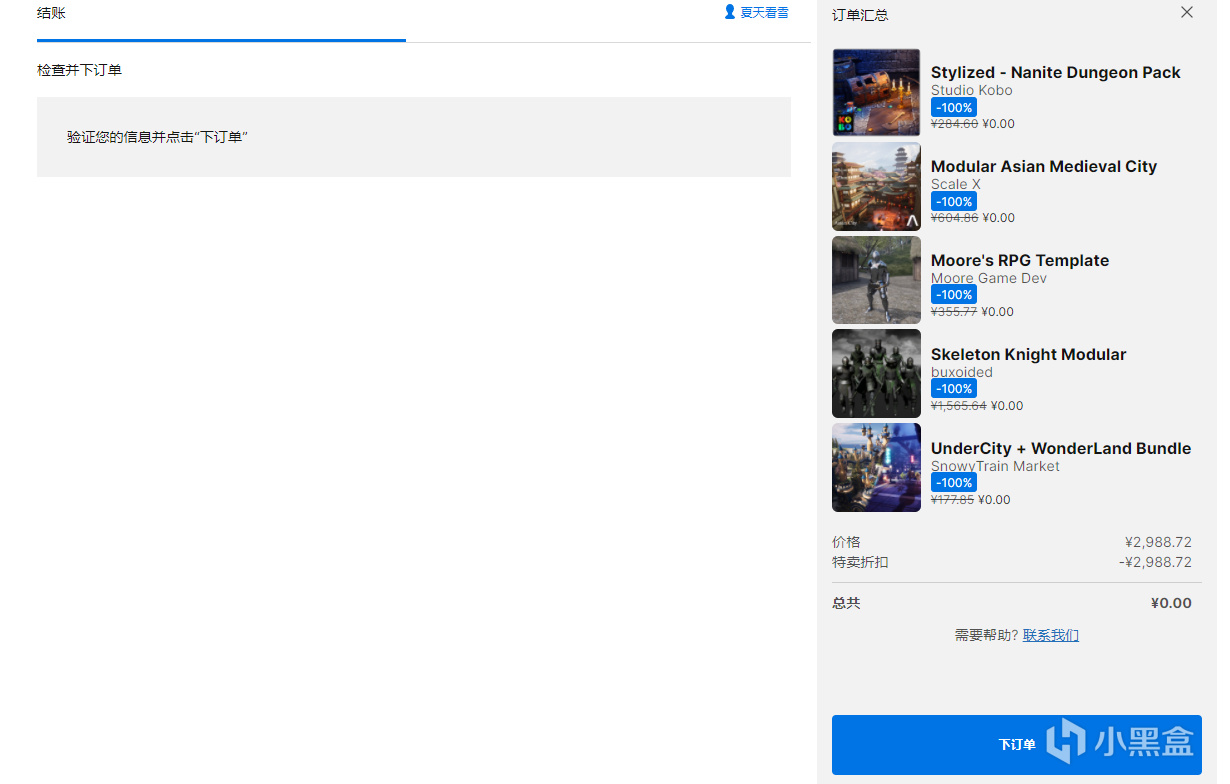Open the Modular Asian Medieval City thumbnail
This screenshot has width=1230, height=784.
pos(876,186)
